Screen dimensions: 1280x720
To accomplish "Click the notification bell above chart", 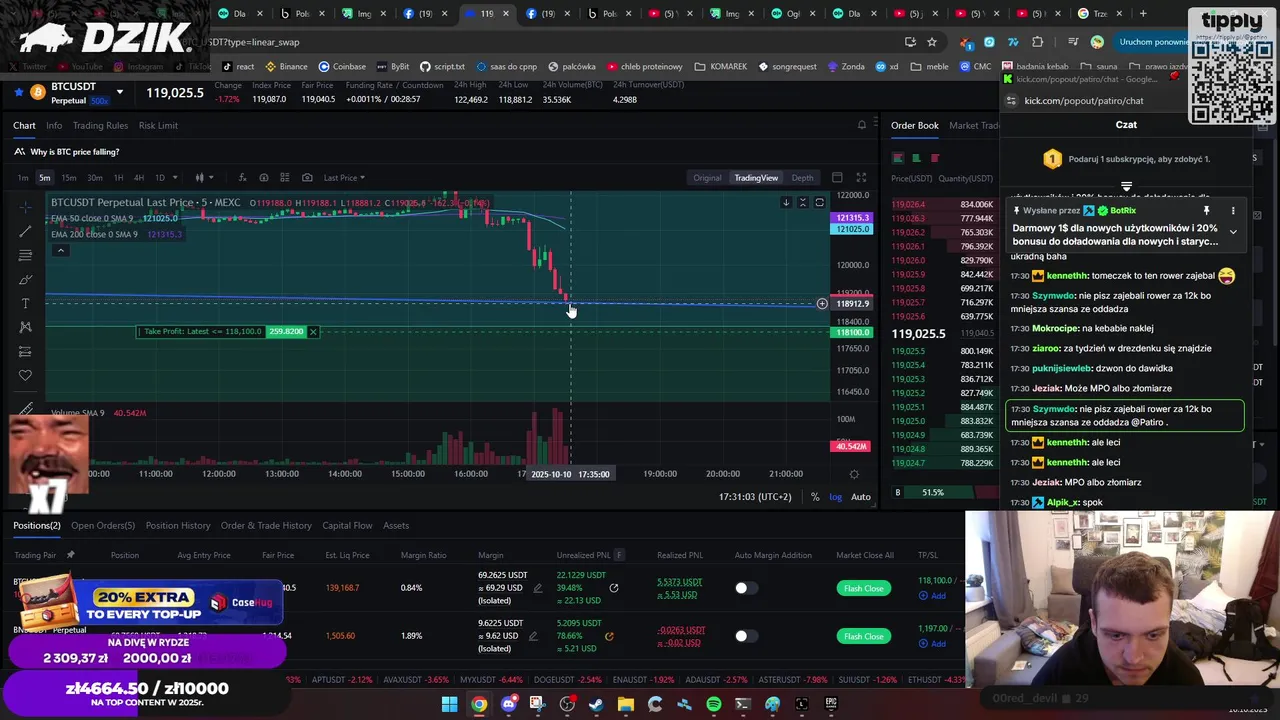I will (x=862, y=125).
